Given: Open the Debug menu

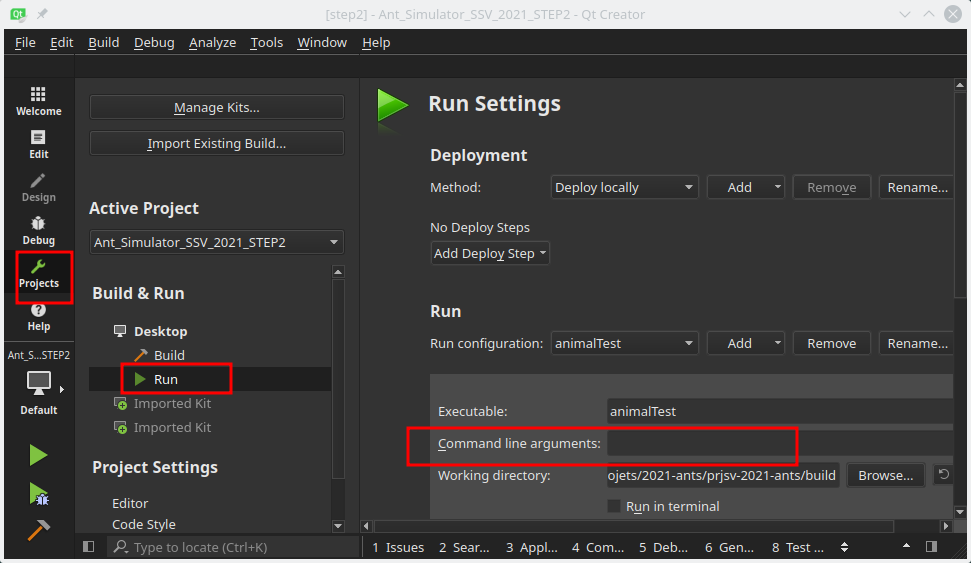Looking at the screenshot, I should click(154, 43).
